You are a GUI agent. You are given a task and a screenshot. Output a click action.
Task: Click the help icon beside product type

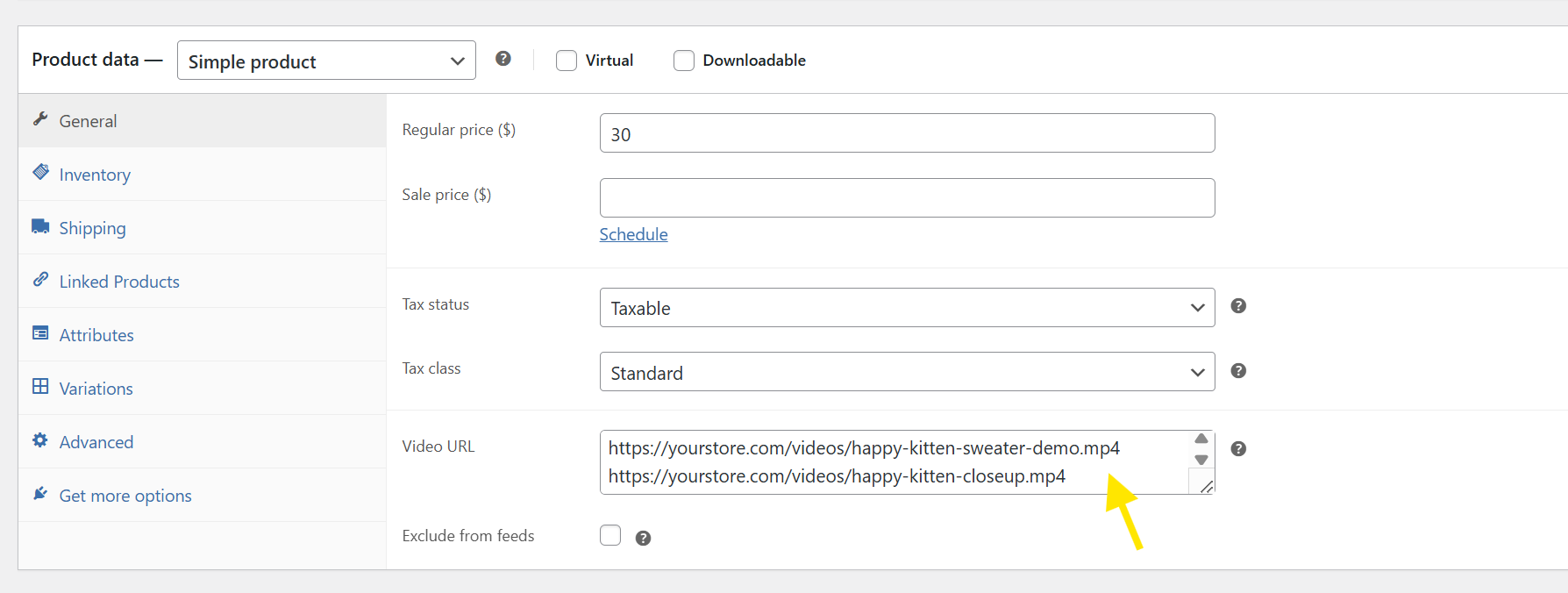[x=502, y=59]
